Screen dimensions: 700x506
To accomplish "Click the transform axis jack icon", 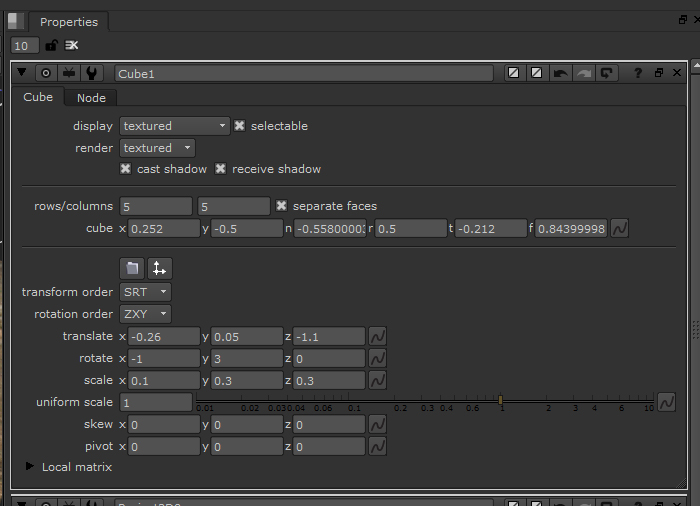I will click(159, 268).
